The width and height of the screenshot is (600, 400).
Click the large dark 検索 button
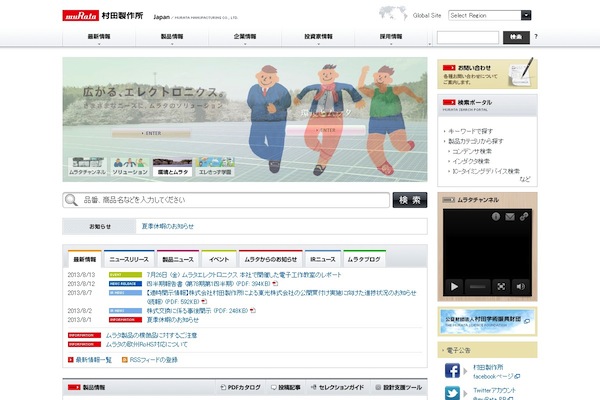410,200
